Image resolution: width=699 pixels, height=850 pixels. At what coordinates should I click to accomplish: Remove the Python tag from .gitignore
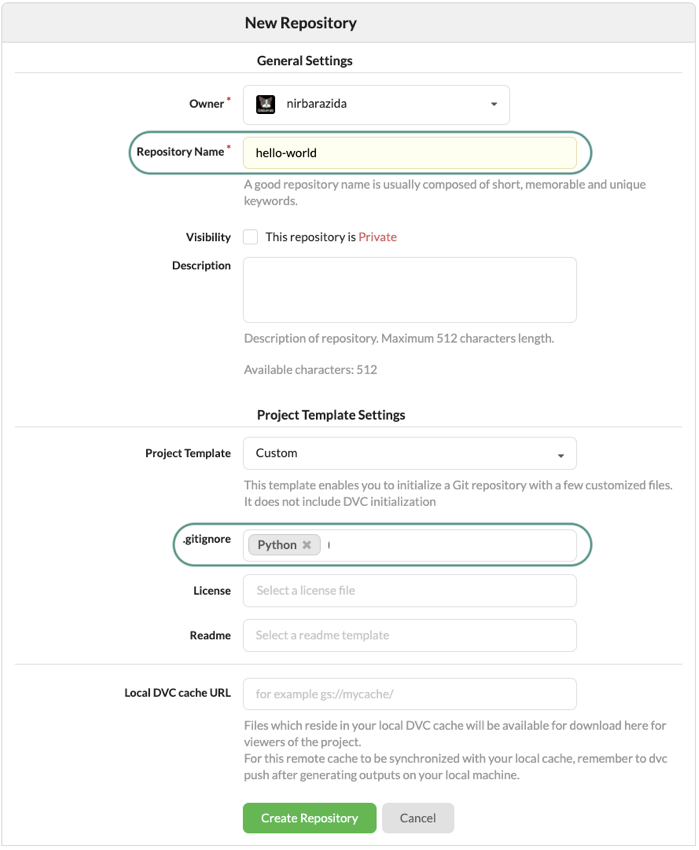[x=307, y=545]
